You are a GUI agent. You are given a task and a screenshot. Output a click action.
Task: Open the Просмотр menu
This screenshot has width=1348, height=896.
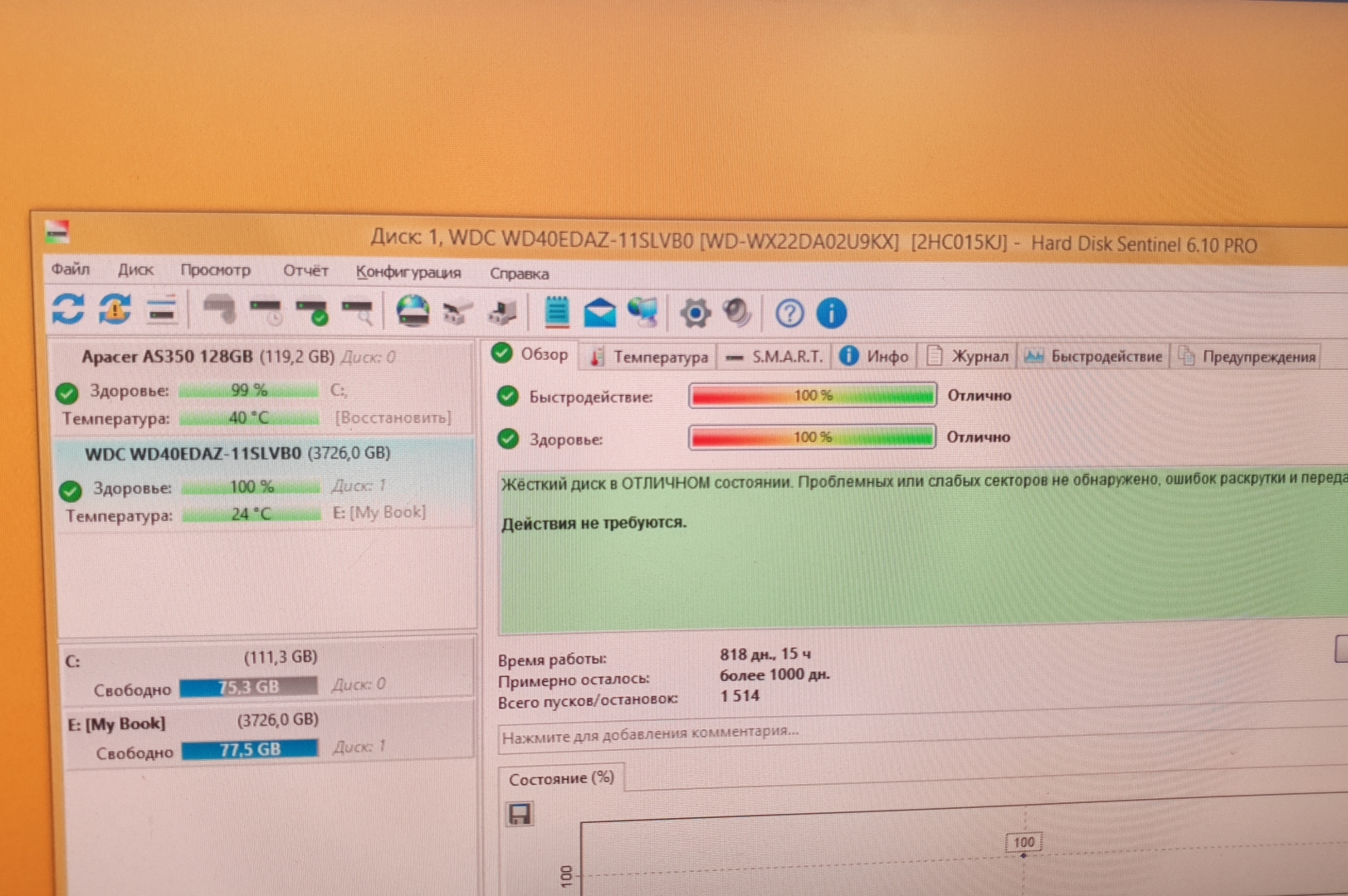215,270
